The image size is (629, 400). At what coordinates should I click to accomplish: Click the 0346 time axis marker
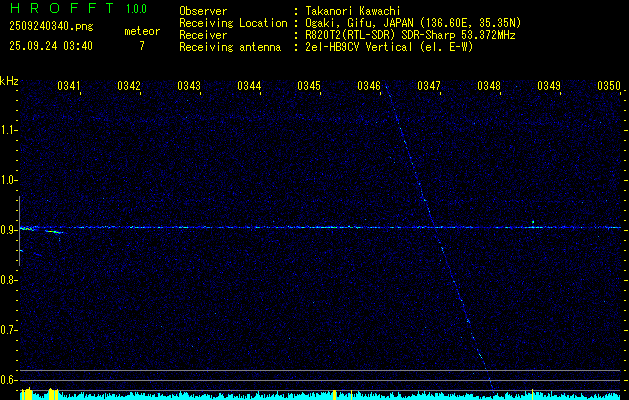pyautogui.click(x=369, y=85)
